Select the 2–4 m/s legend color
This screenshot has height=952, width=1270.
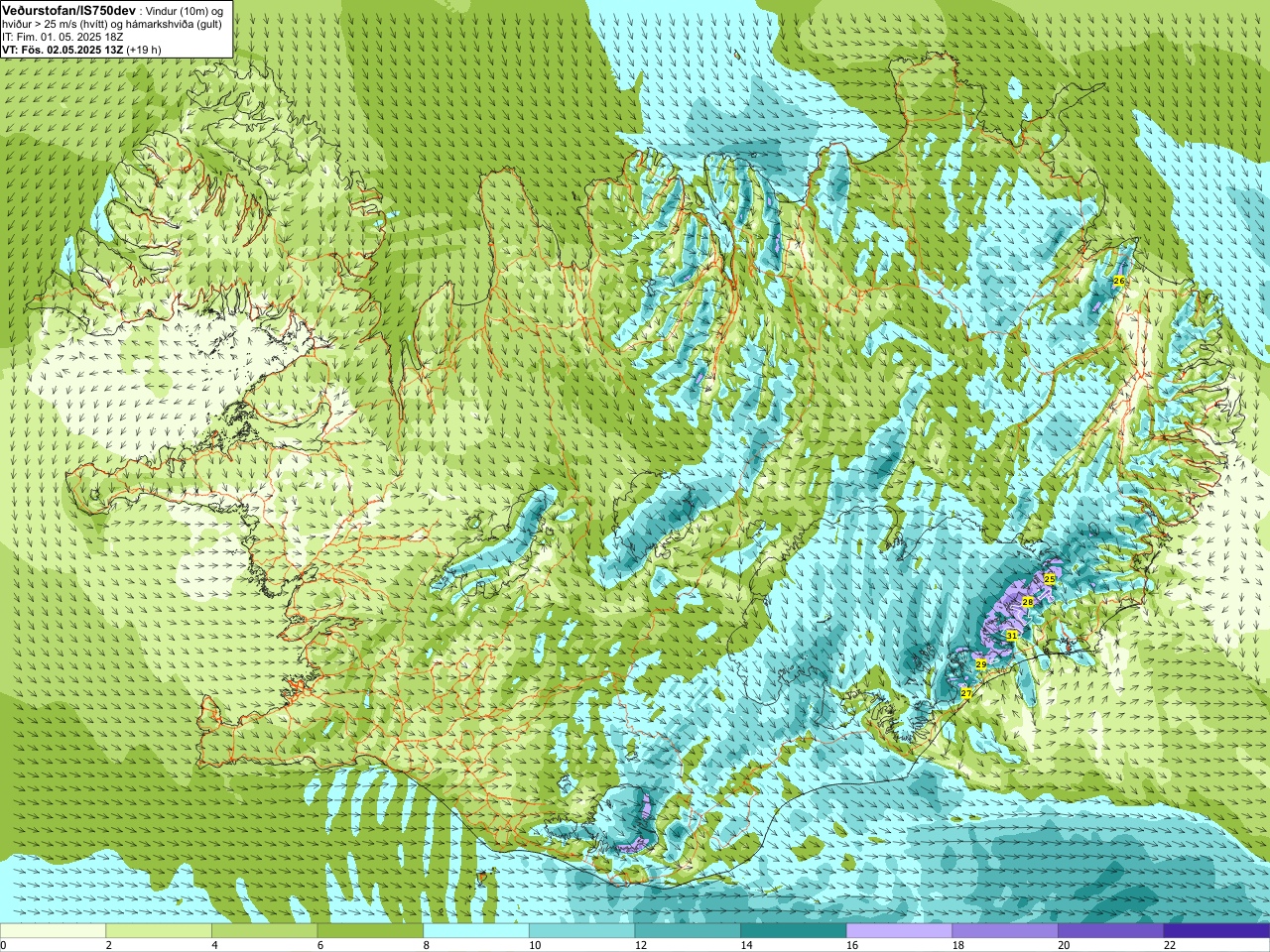click(159, 931)
